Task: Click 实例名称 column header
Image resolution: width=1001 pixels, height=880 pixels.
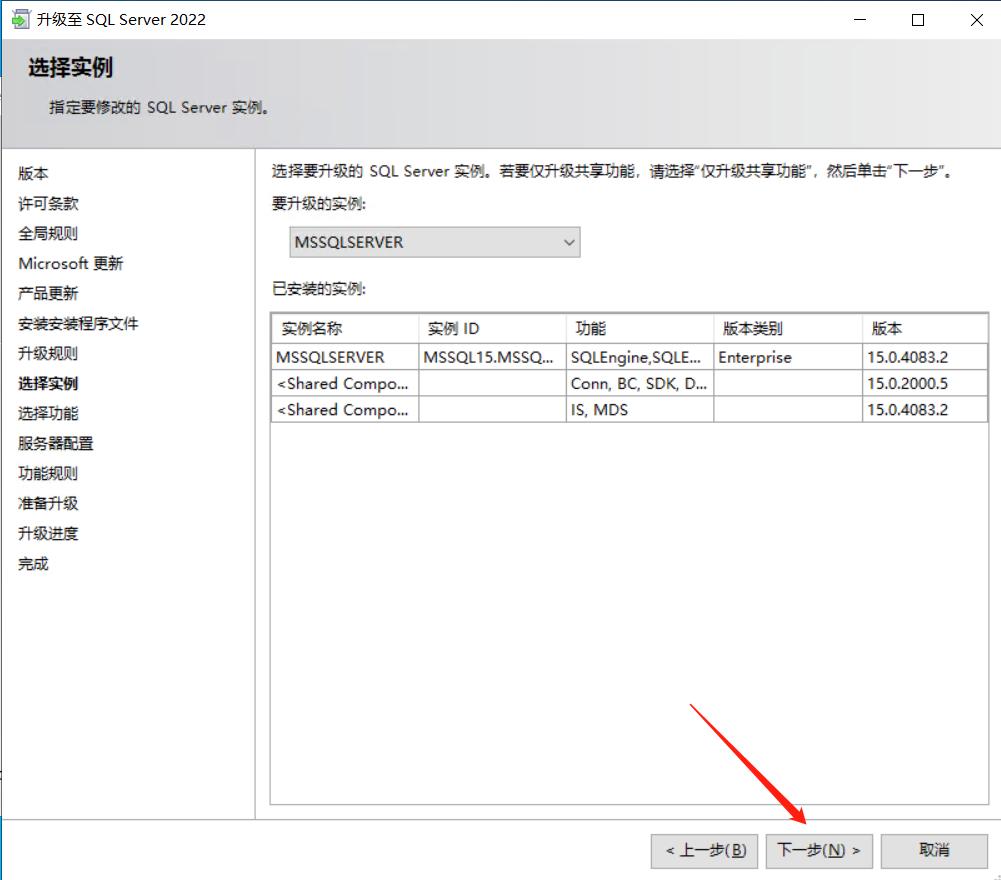Action: click(x=345, y=329)
